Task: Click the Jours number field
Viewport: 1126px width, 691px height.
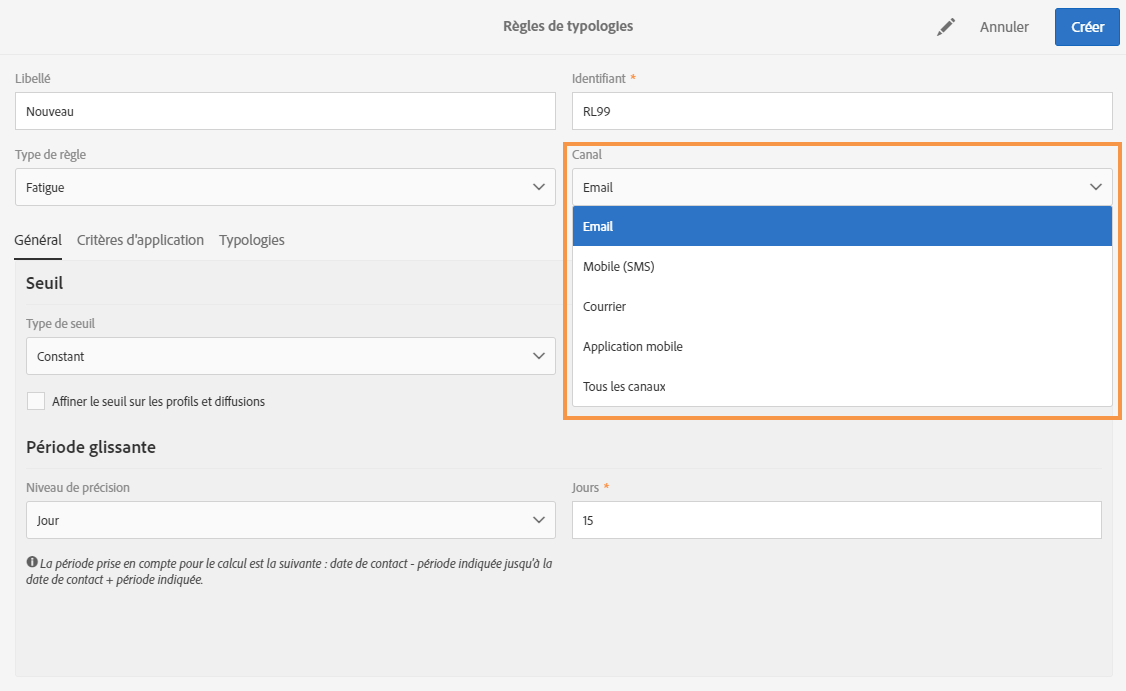Action: [836, 520]
